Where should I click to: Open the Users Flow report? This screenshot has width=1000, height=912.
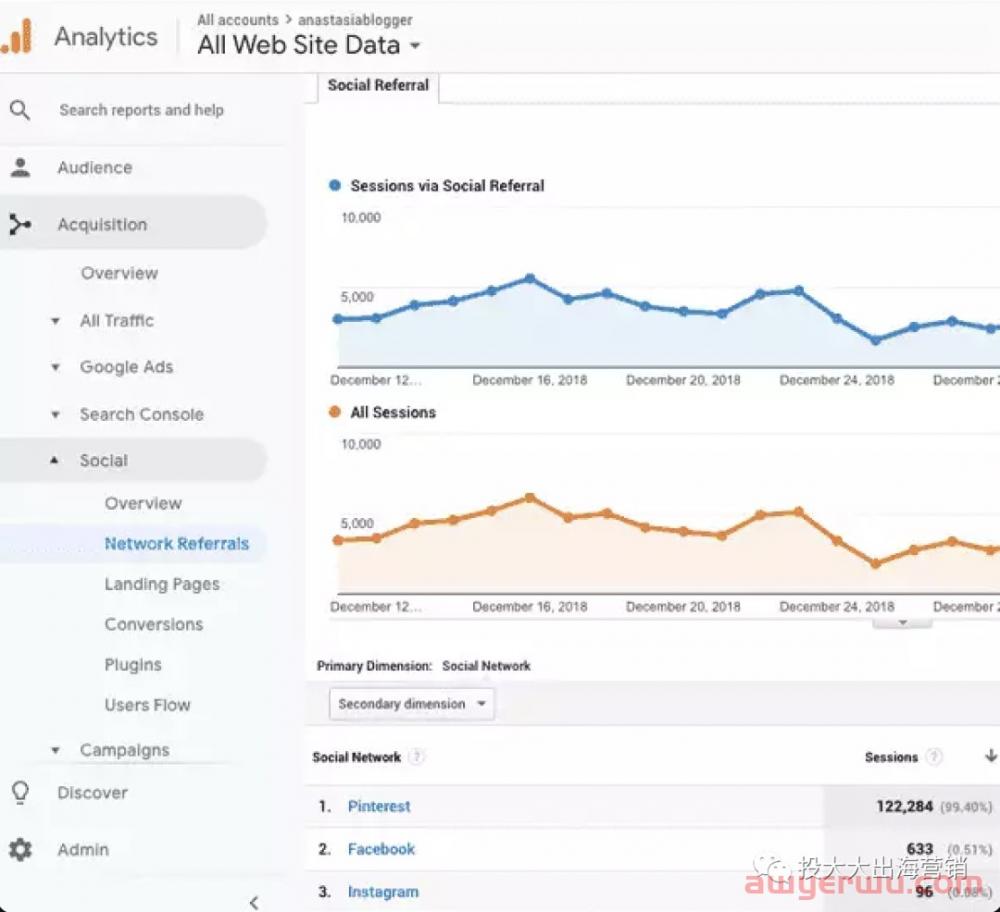tap(147, 705)
